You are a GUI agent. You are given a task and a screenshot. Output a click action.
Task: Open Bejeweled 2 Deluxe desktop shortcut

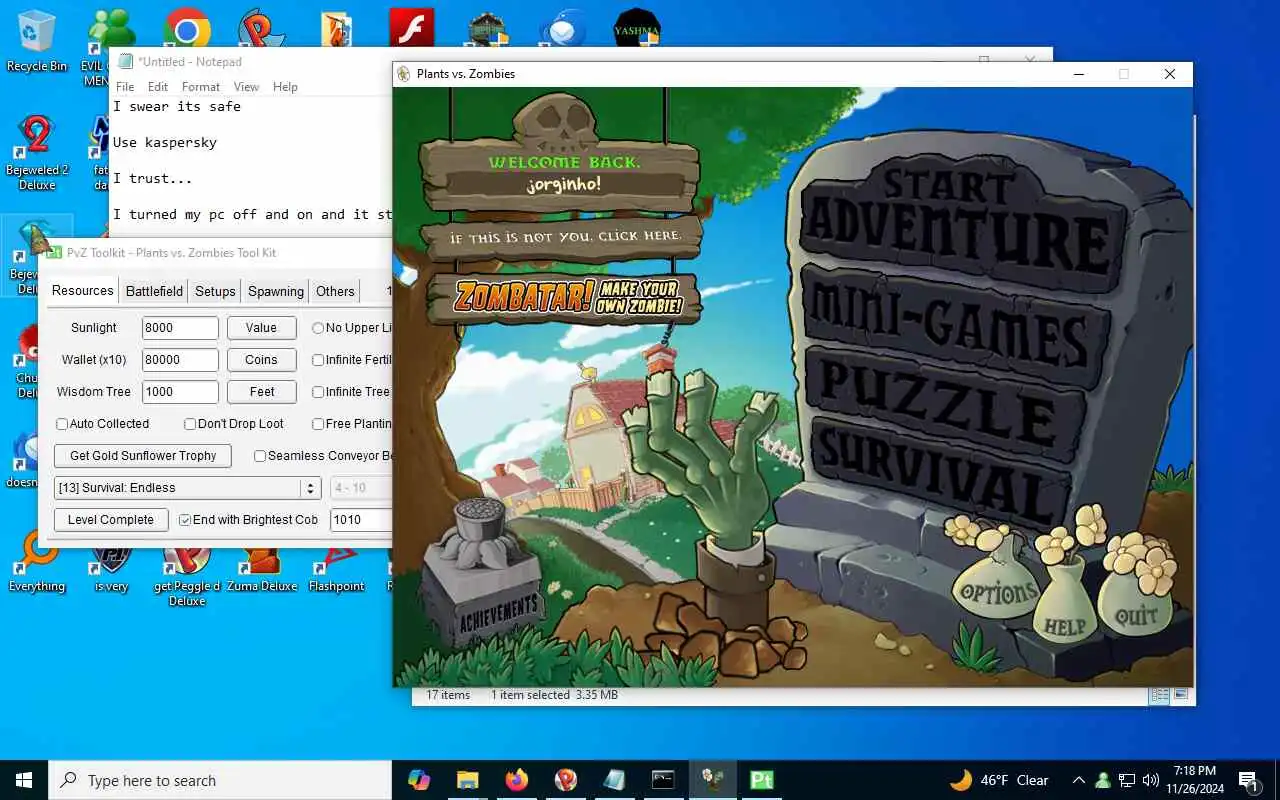pyautogui.click(x=37, y=153)
